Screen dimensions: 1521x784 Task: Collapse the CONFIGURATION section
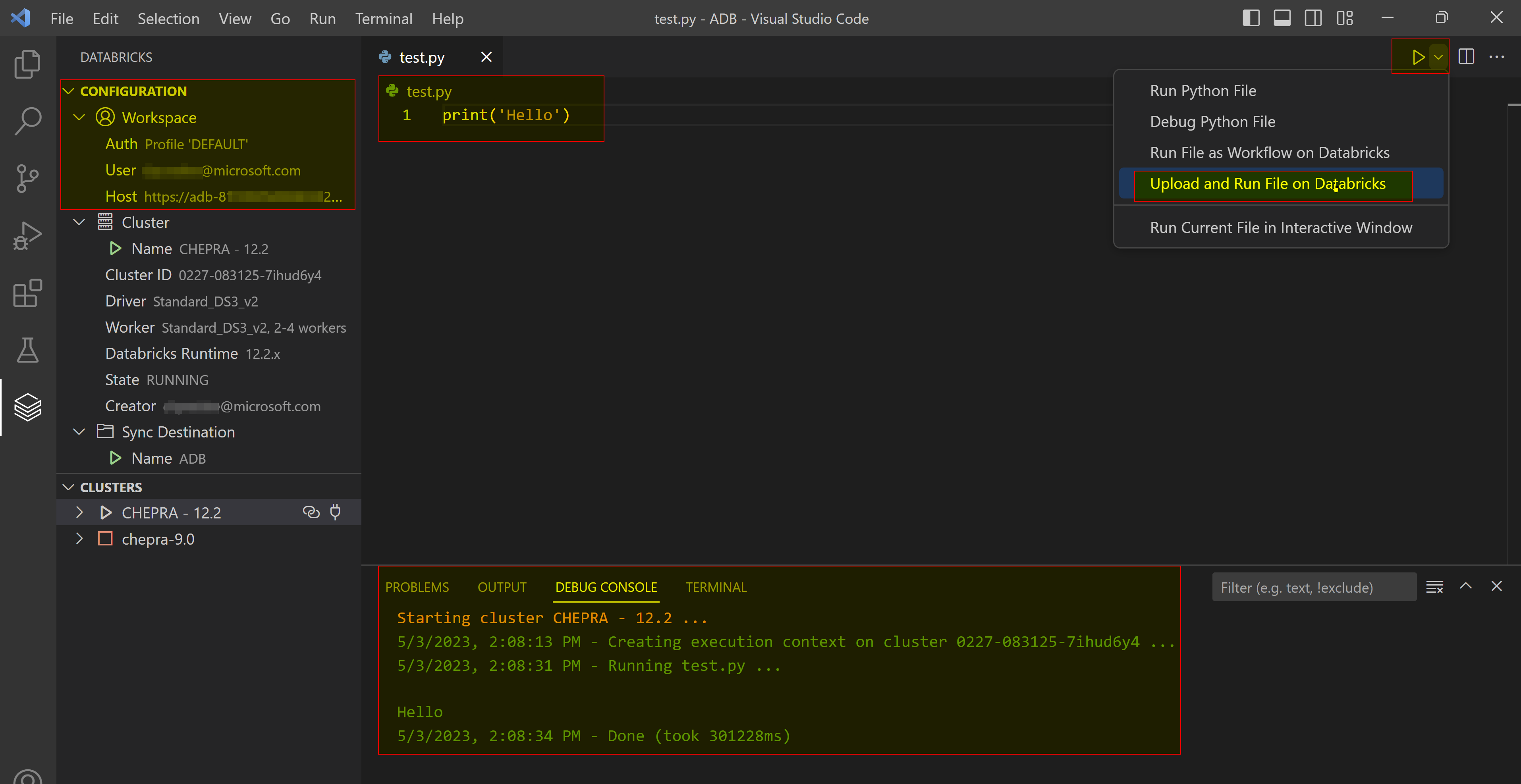coord(68,91)
